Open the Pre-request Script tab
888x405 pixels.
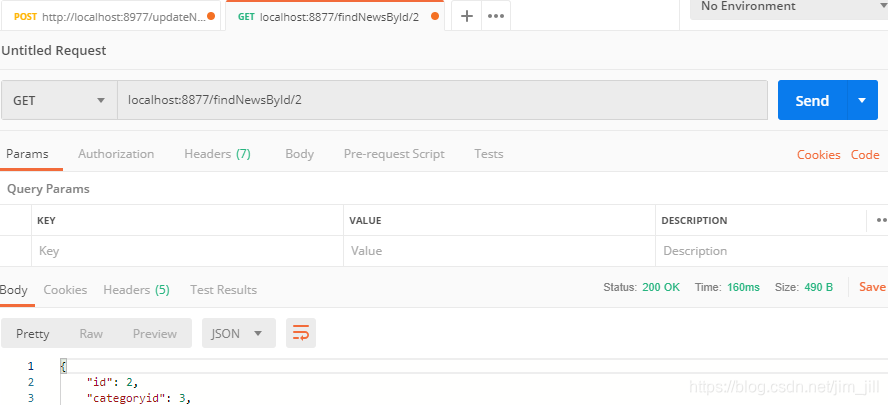coord(394,154)
